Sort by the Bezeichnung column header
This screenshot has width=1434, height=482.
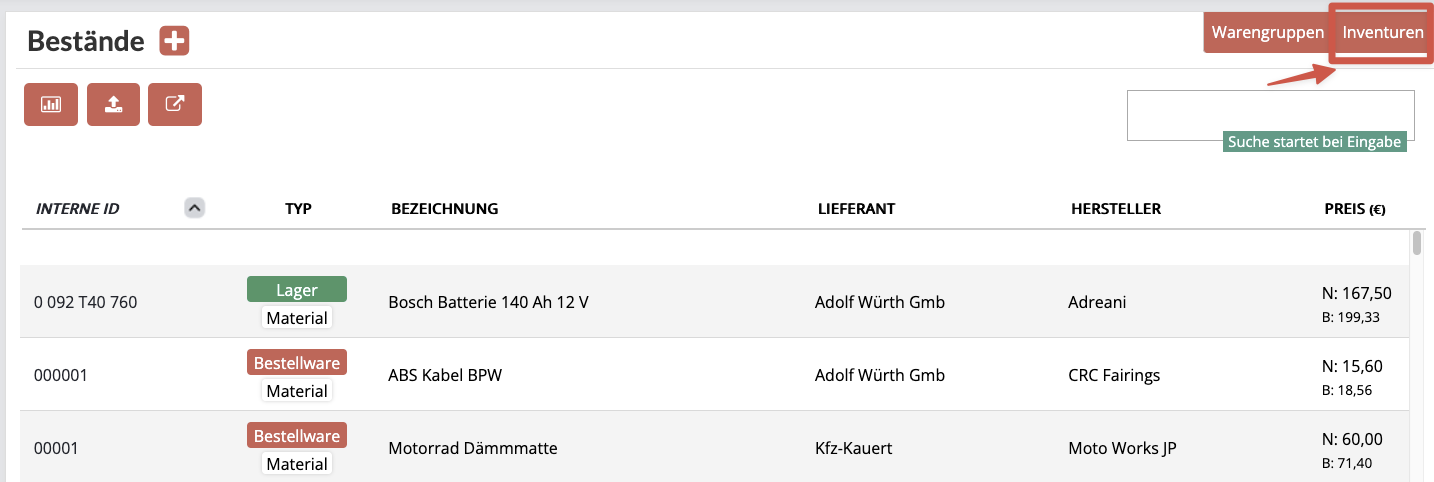coord(444,209)
